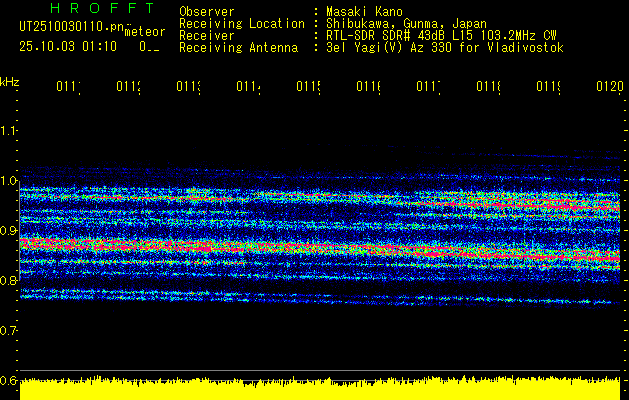The height and width of the screenshot is (400, 629).
Task: Click the 0111 time marker
Action: click(68, 88)
